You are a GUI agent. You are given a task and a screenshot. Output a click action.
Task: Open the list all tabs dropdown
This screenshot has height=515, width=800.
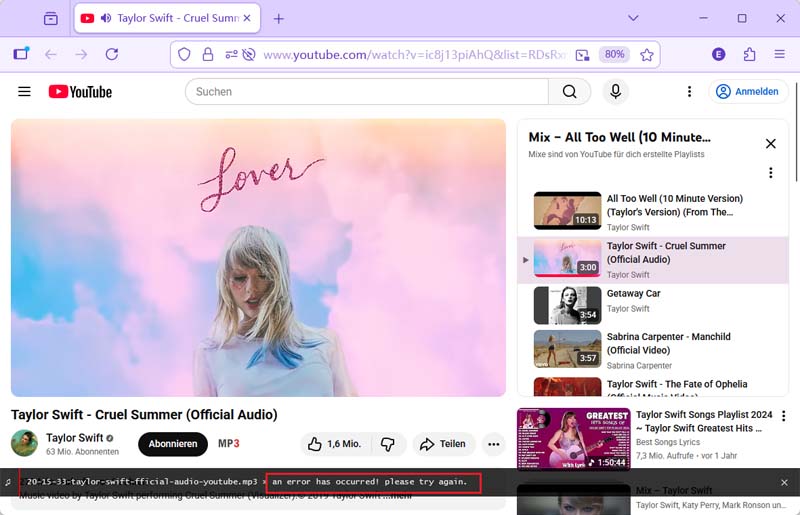pyautogui.click(x=633, y=18)
